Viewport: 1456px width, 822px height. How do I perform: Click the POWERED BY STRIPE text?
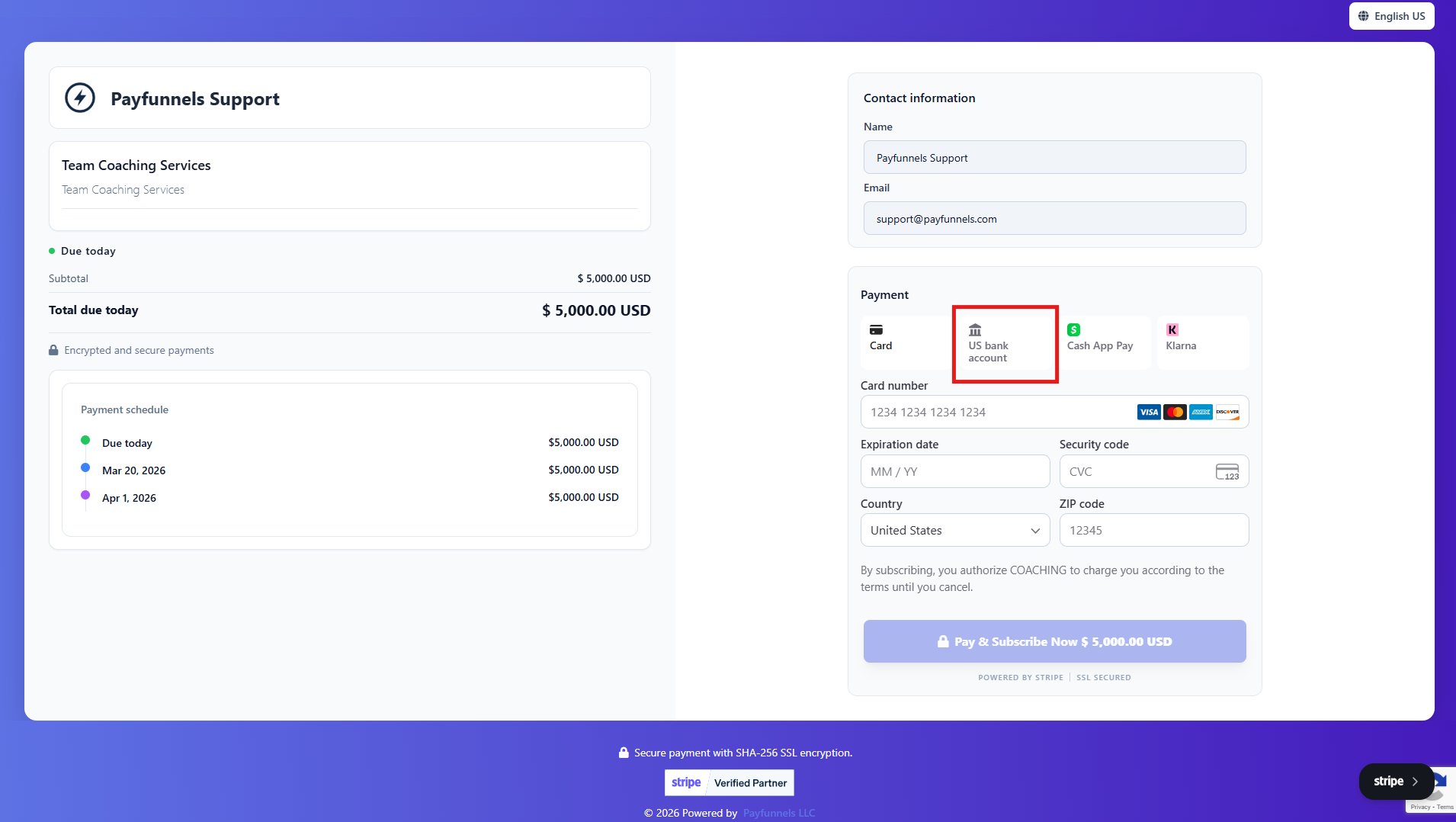pyautogui.click(x=1021, y=677)
